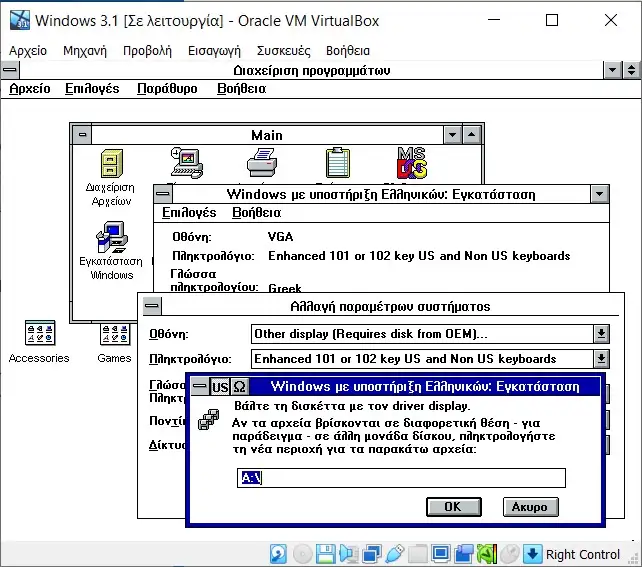Open the Accessories program group icon
This screenshot has width=642, height=567.
point(40,333)
